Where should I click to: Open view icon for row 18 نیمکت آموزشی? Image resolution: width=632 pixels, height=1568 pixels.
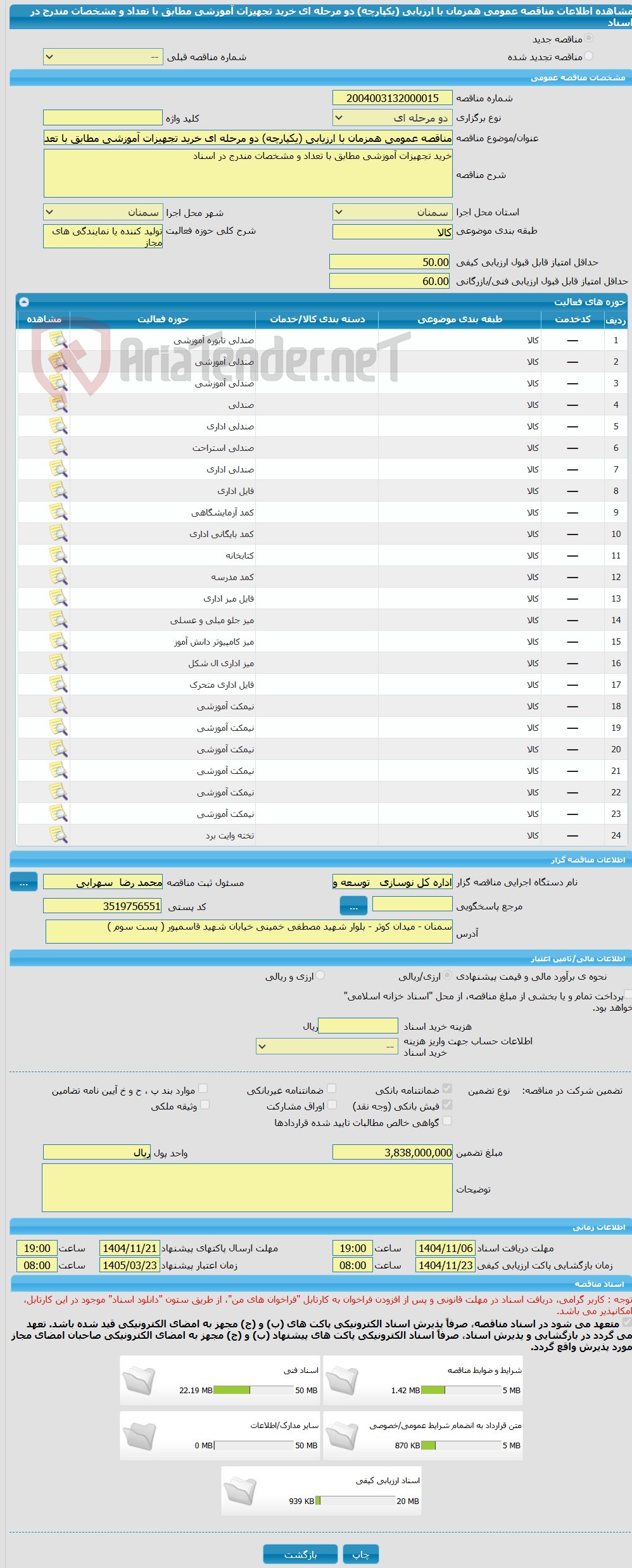tap(58, 706)
